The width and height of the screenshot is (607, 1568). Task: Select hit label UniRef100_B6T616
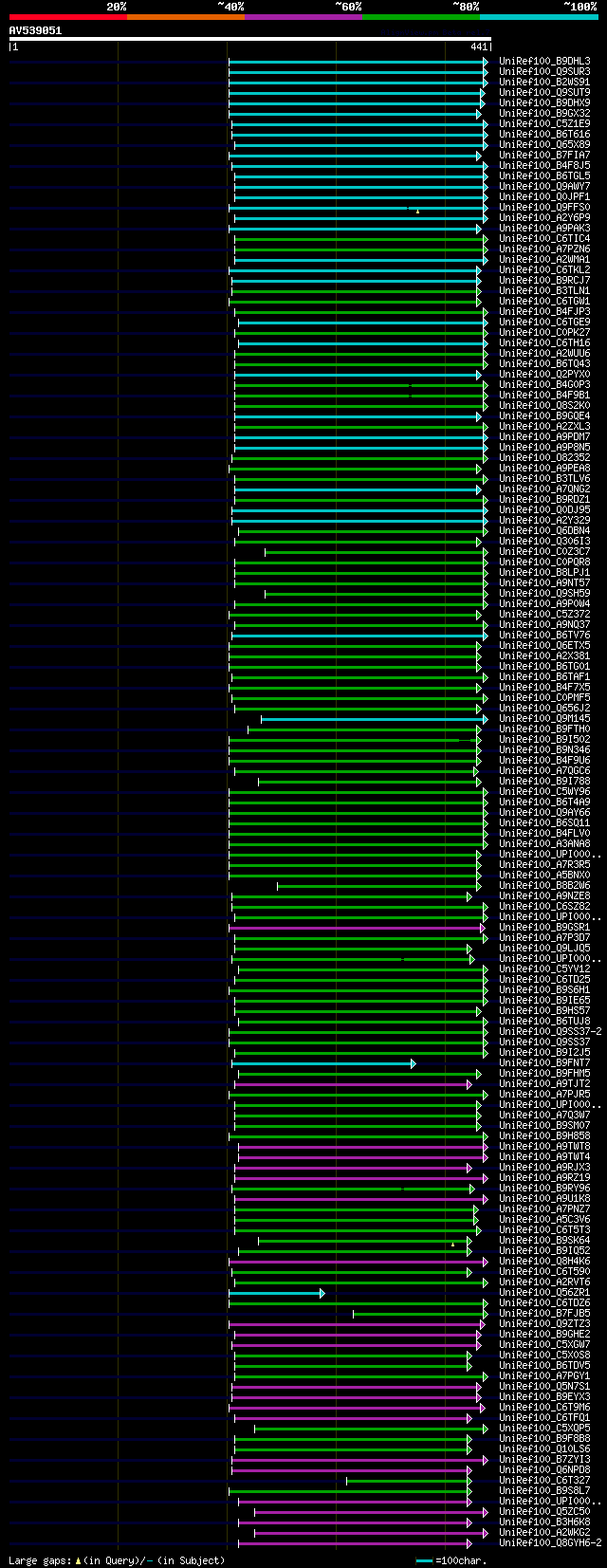pos(544,135)
